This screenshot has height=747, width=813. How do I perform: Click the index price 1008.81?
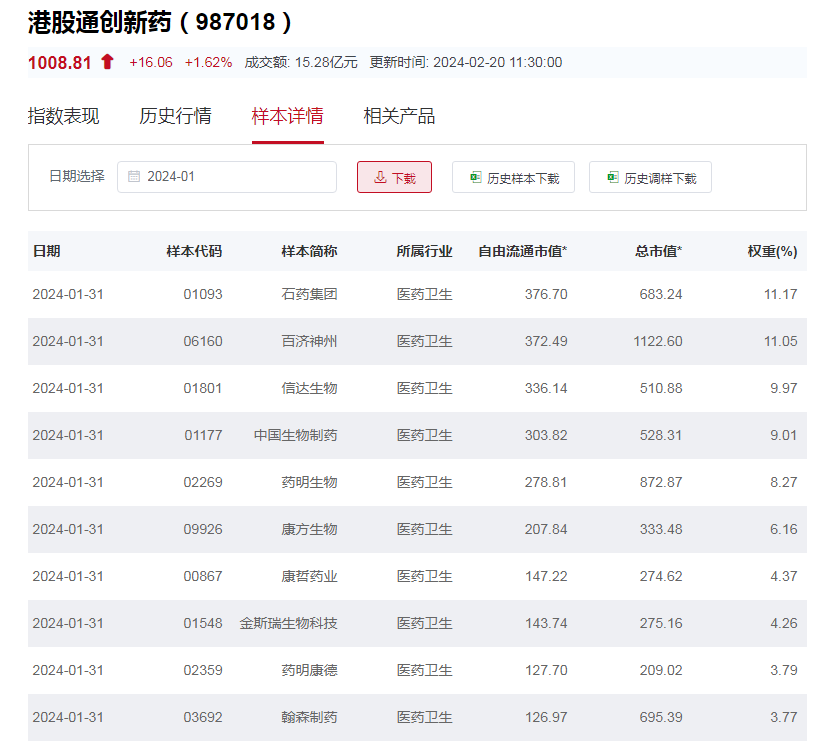pyautogui.click(x=60, y=63)
